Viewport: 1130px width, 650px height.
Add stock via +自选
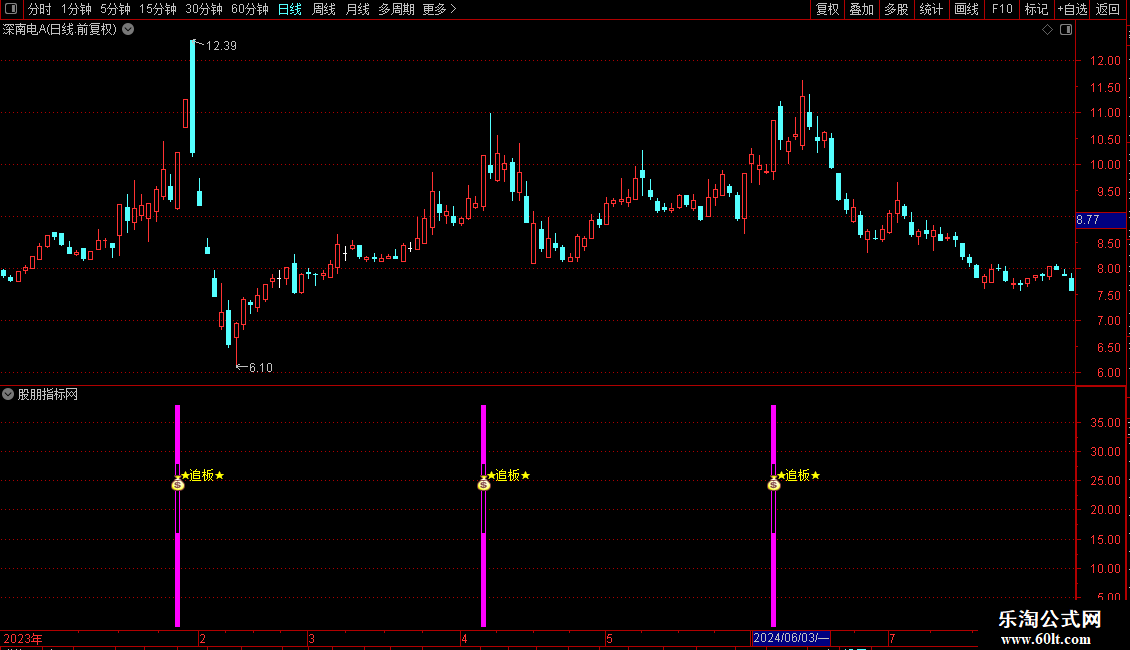[x=1072, y=9]
